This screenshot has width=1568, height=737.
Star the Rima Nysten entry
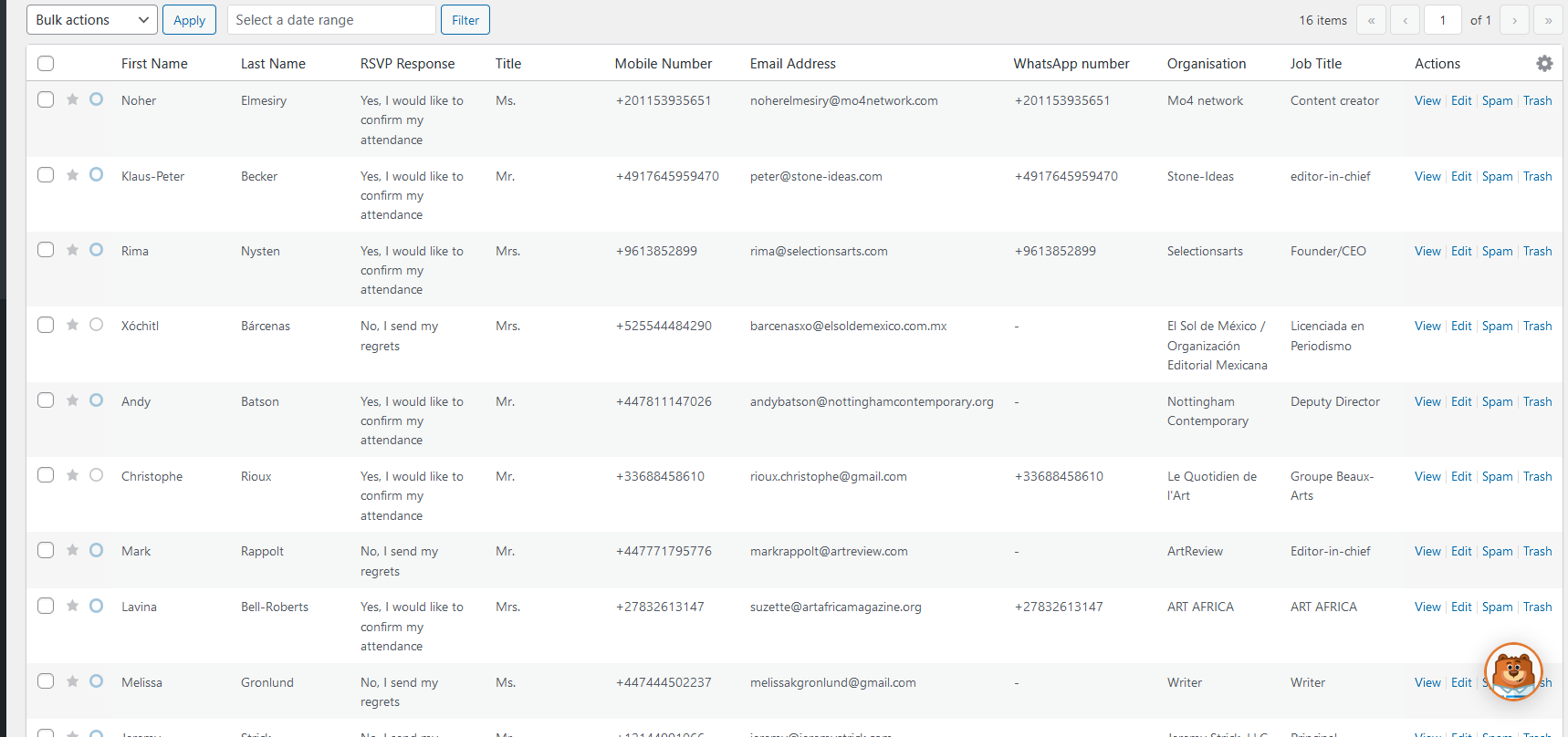72,250
